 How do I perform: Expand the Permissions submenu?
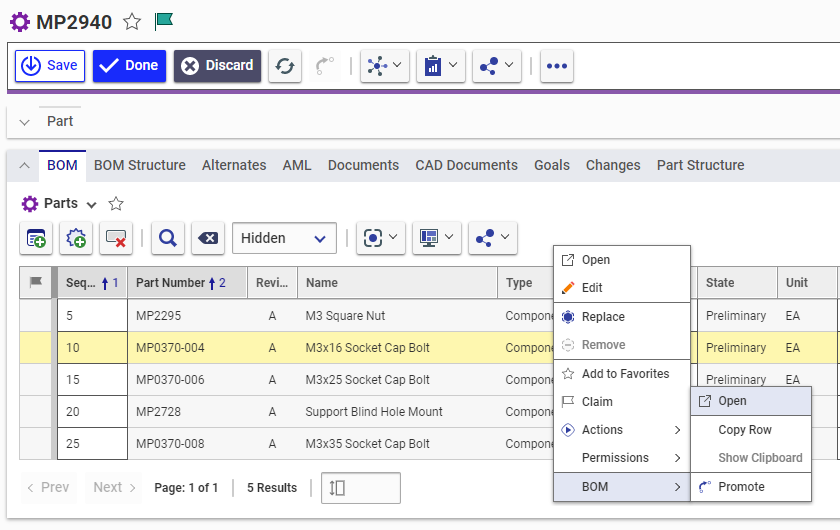pyautogui.click(x=622, y=458)
